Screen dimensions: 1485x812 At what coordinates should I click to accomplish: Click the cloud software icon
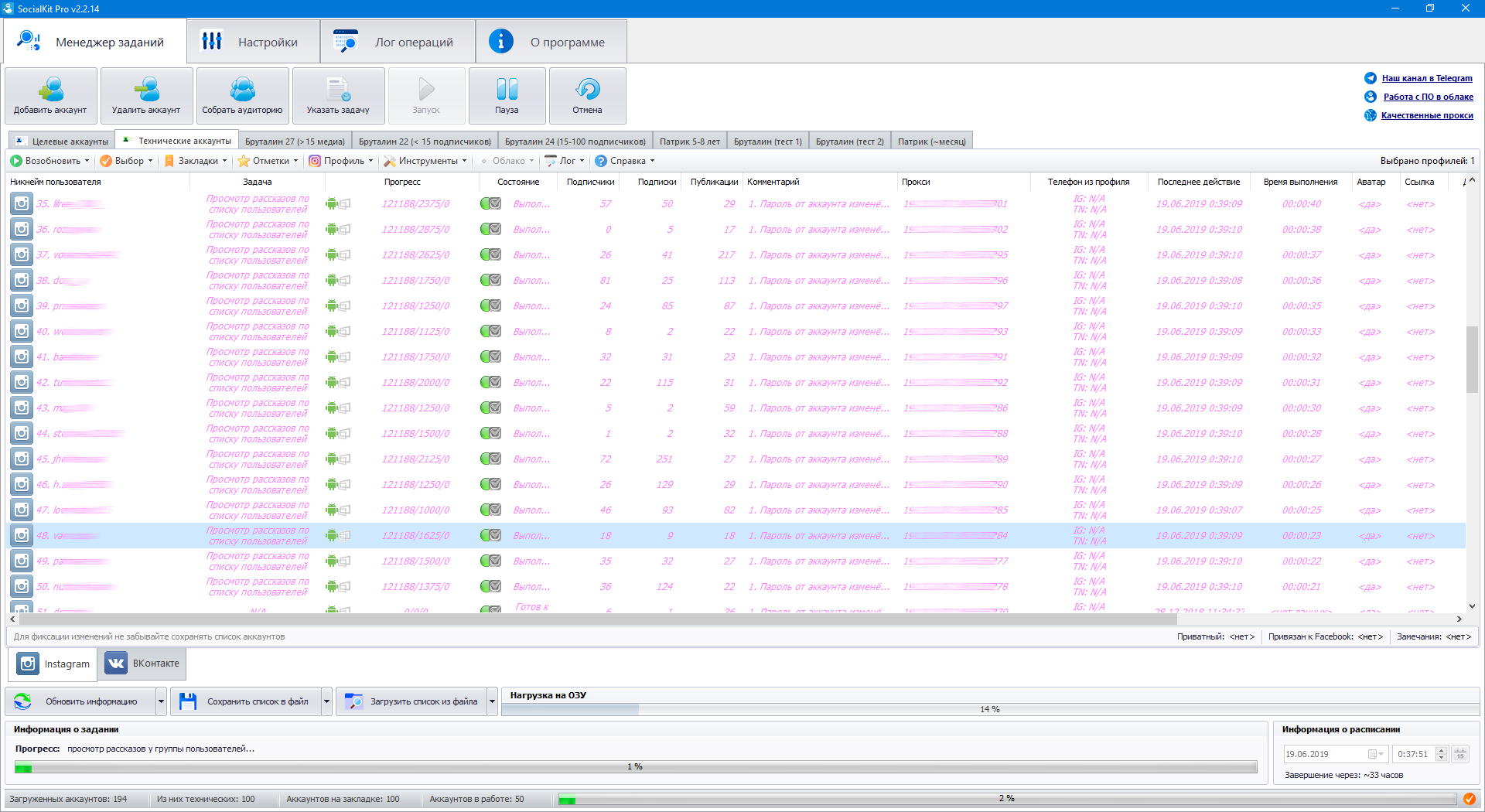[x=1371, y=97]
